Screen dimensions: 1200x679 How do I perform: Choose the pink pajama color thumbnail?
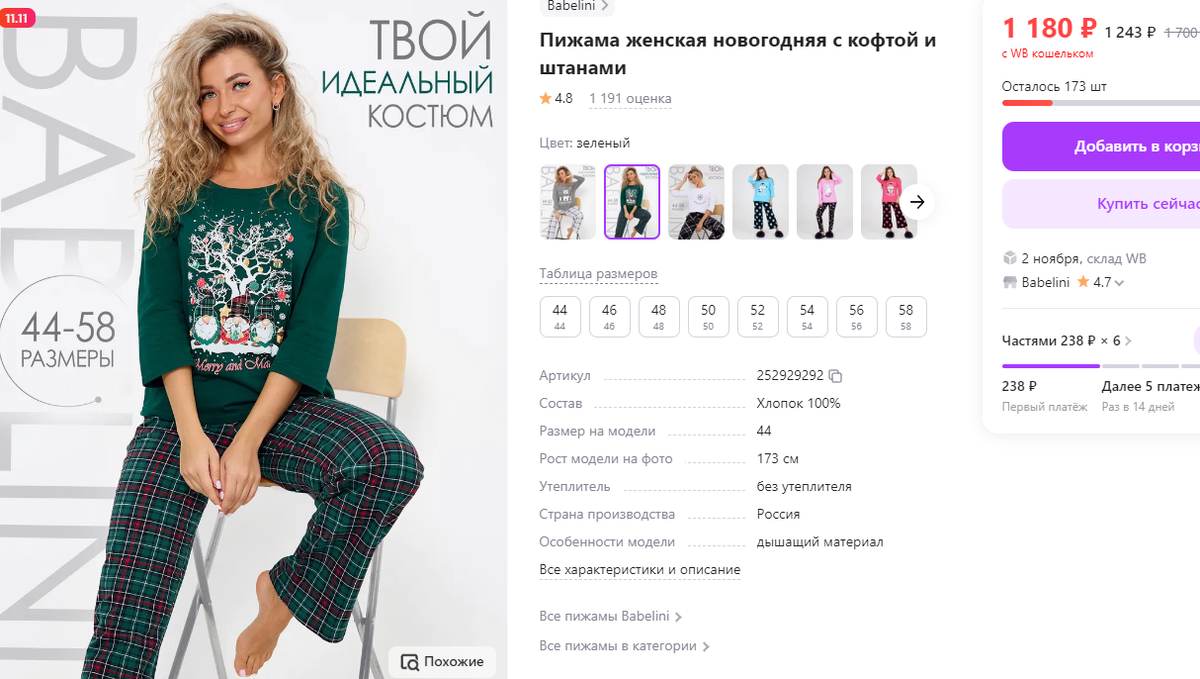pos(824,202)
